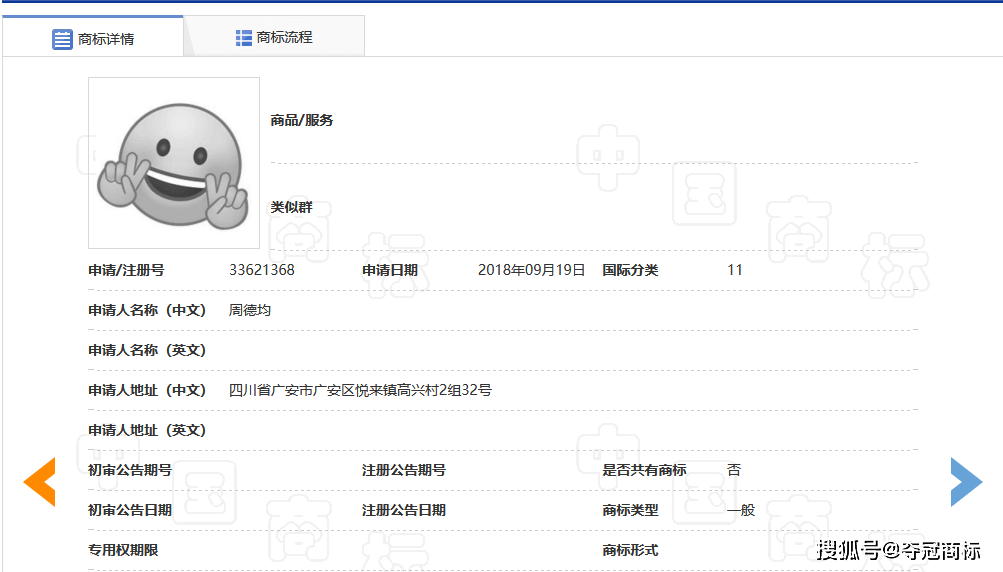Click the 国际分类 label
This screenshot has width=1003, height=572.
[630, 270]
